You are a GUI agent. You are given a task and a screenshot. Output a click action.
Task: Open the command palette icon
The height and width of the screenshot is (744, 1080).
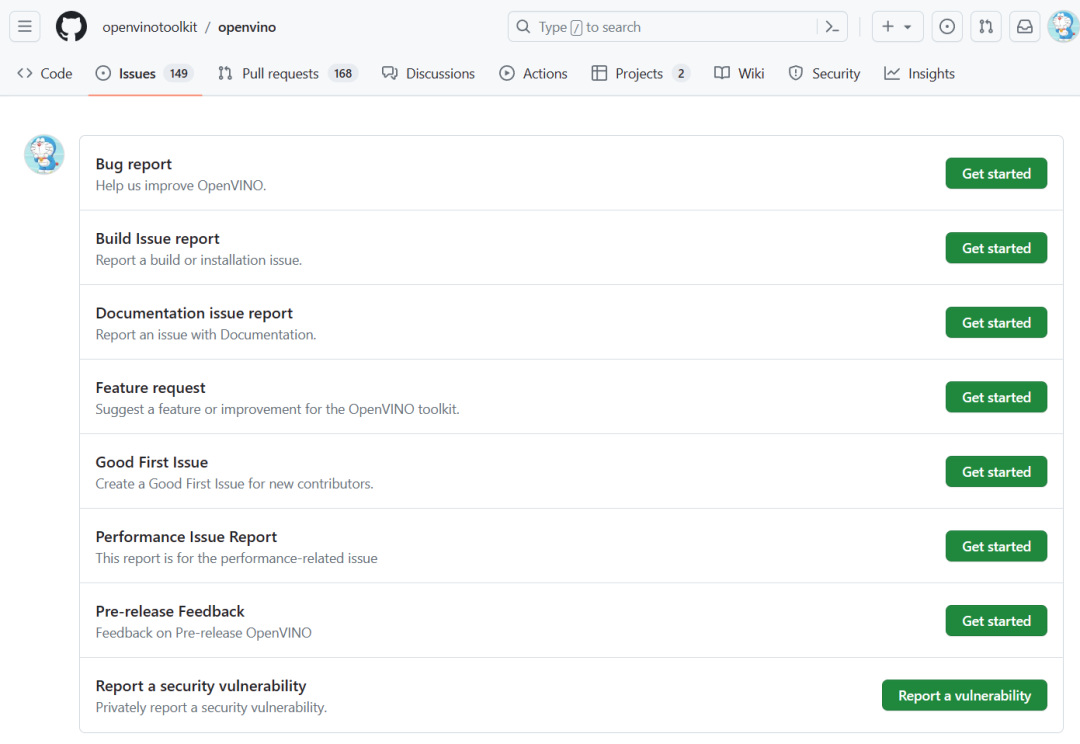tap(832, 27)
